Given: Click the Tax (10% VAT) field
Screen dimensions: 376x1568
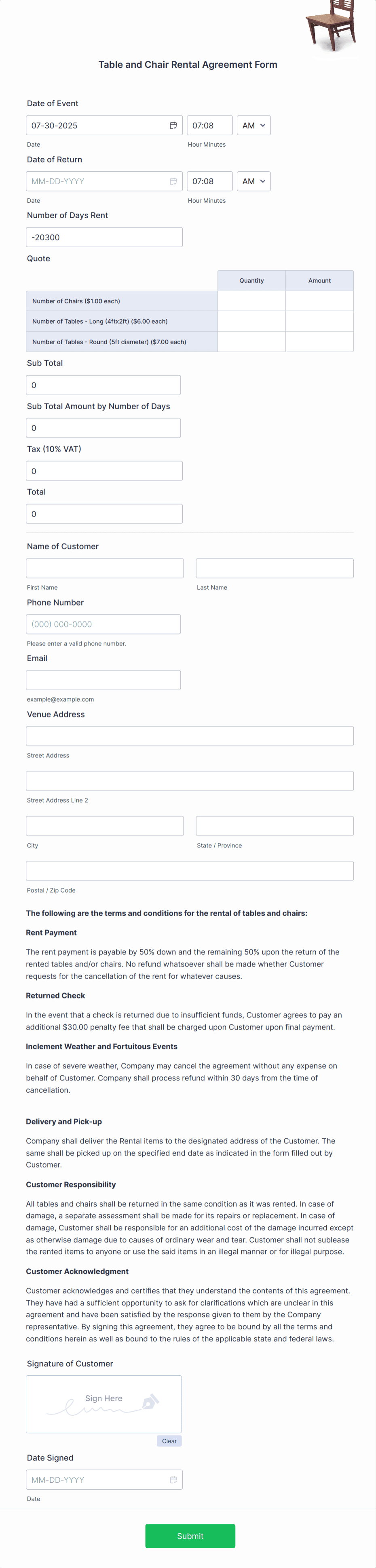Looking at the screenshot, I should (x=104, y=471).
